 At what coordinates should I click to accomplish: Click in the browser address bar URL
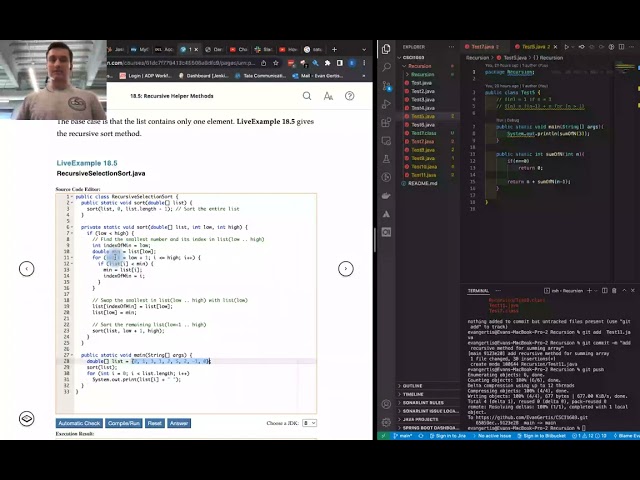coord(182,63)
